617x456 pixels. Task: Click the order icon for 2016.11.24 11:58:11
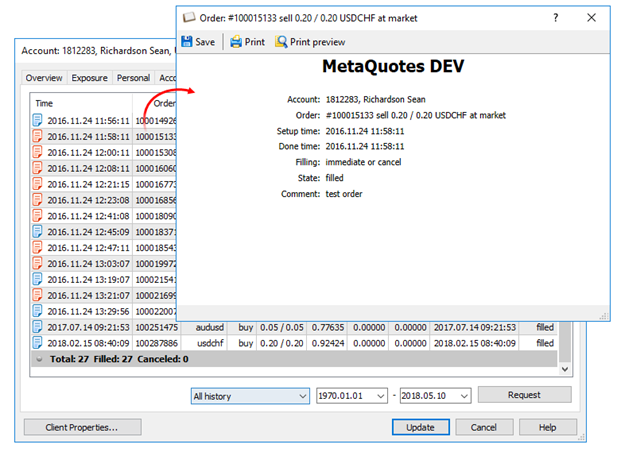coord(37,136)
